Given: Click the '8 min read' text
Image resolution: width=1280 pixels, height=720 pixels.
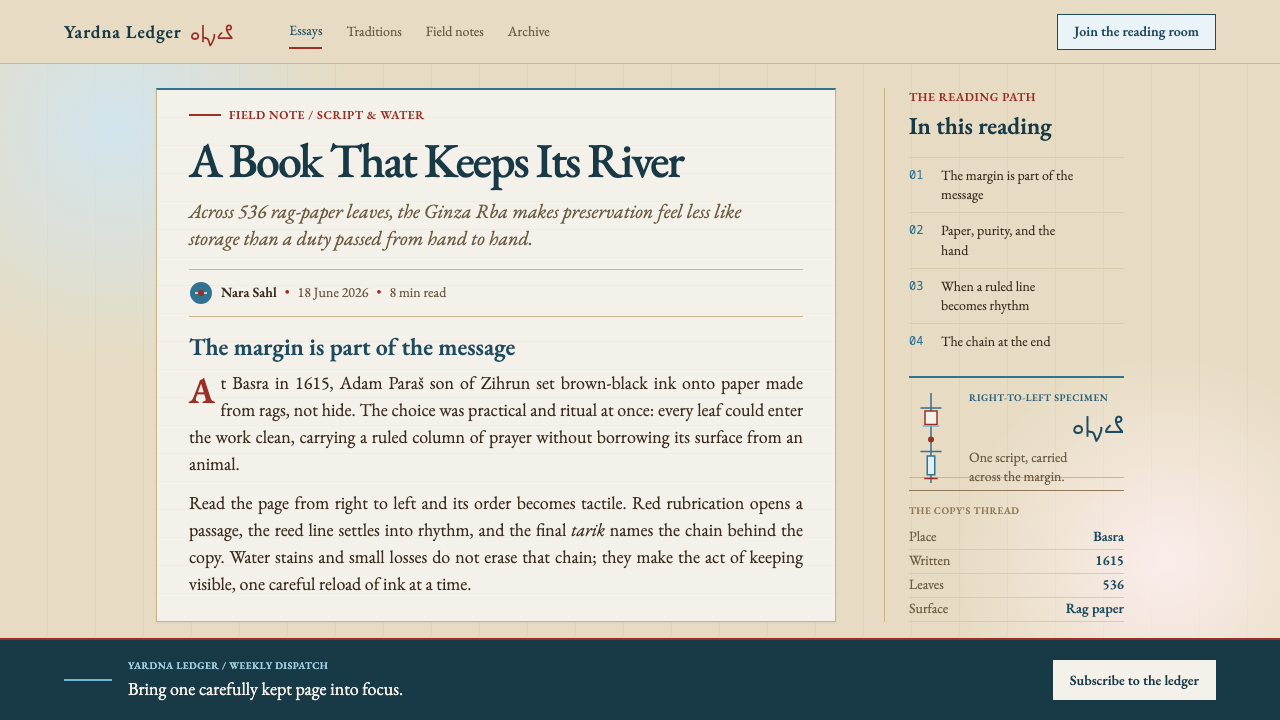Looking at the screenshot, I should 418,293.
